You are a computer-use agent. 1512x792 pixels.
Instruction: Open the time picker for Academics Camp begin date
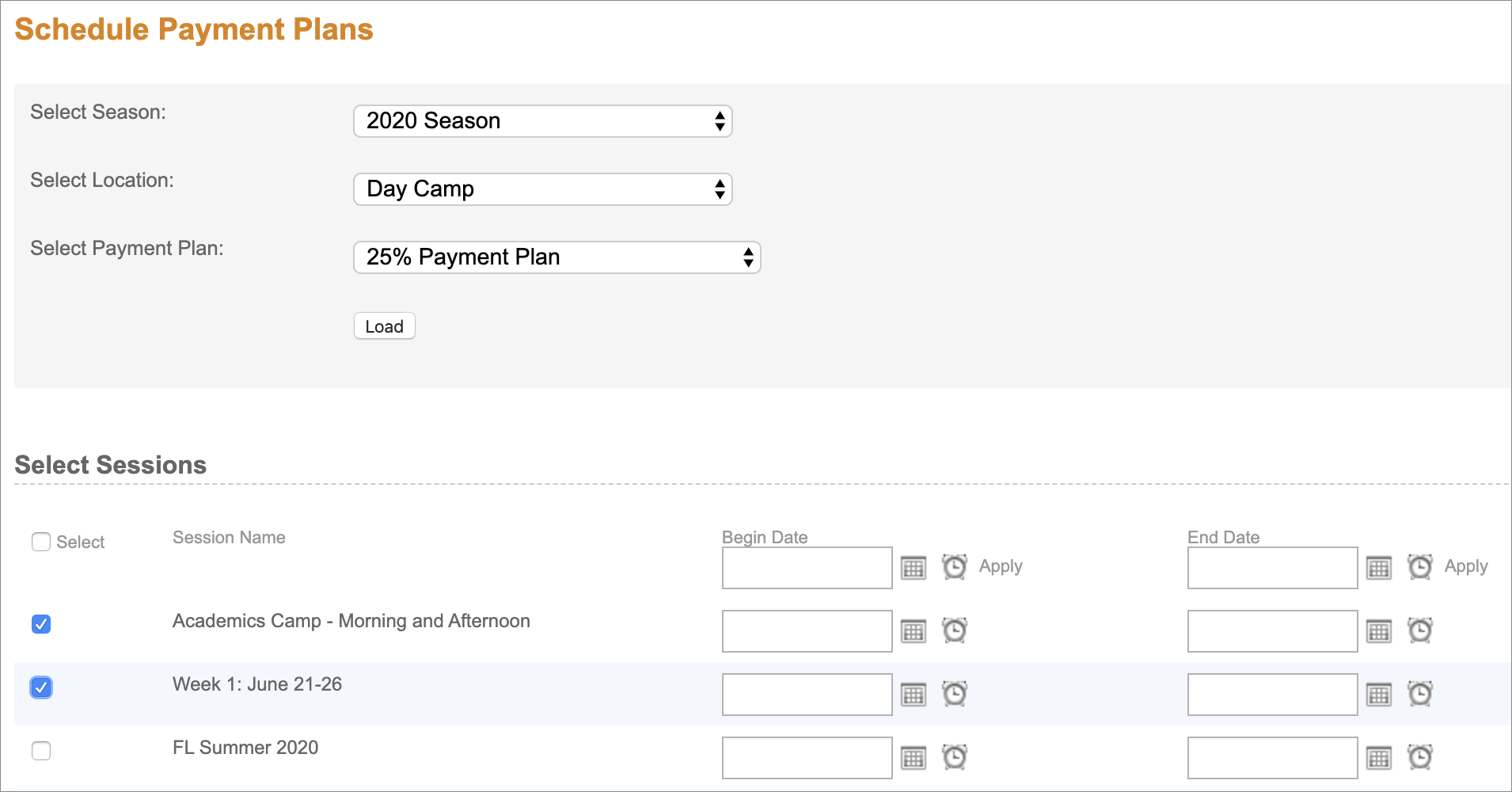955,630
